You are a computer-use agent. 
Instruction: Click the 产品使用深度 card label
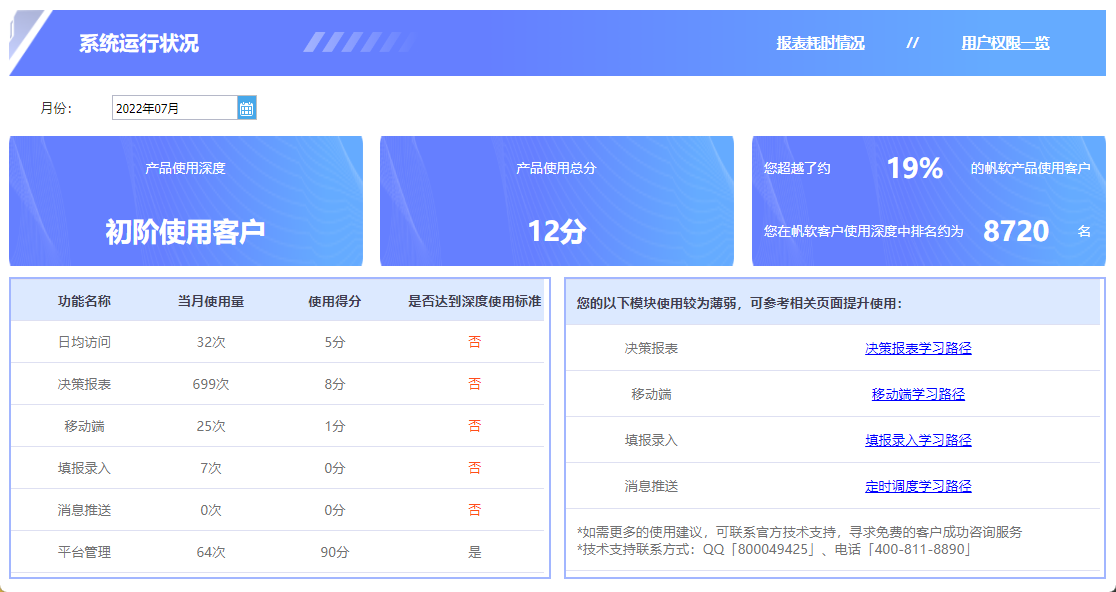coord(185,169)
